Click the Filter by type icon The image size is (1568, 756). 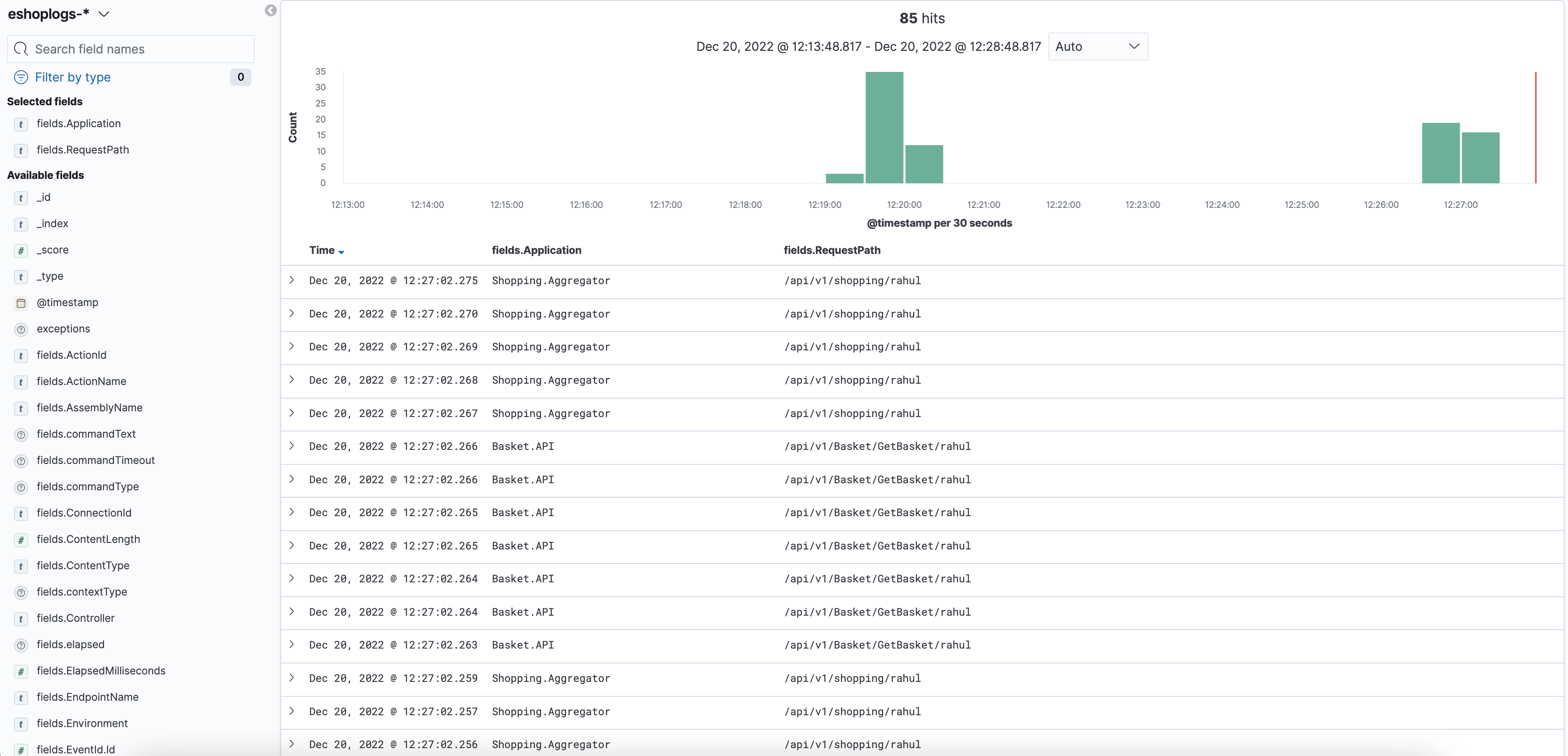click(21, 77)
